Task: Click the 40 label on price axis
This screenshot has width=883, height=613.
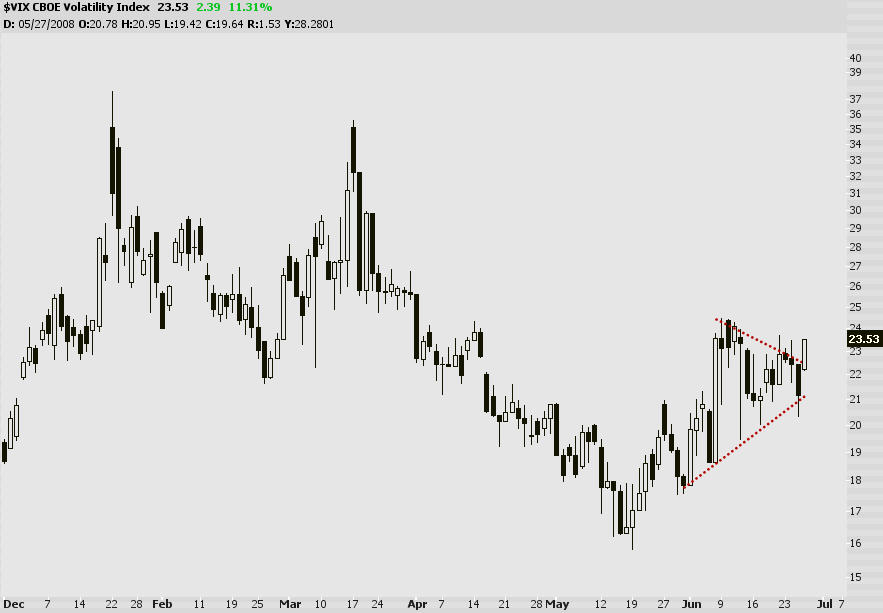Action: click(x=855, y=58)
